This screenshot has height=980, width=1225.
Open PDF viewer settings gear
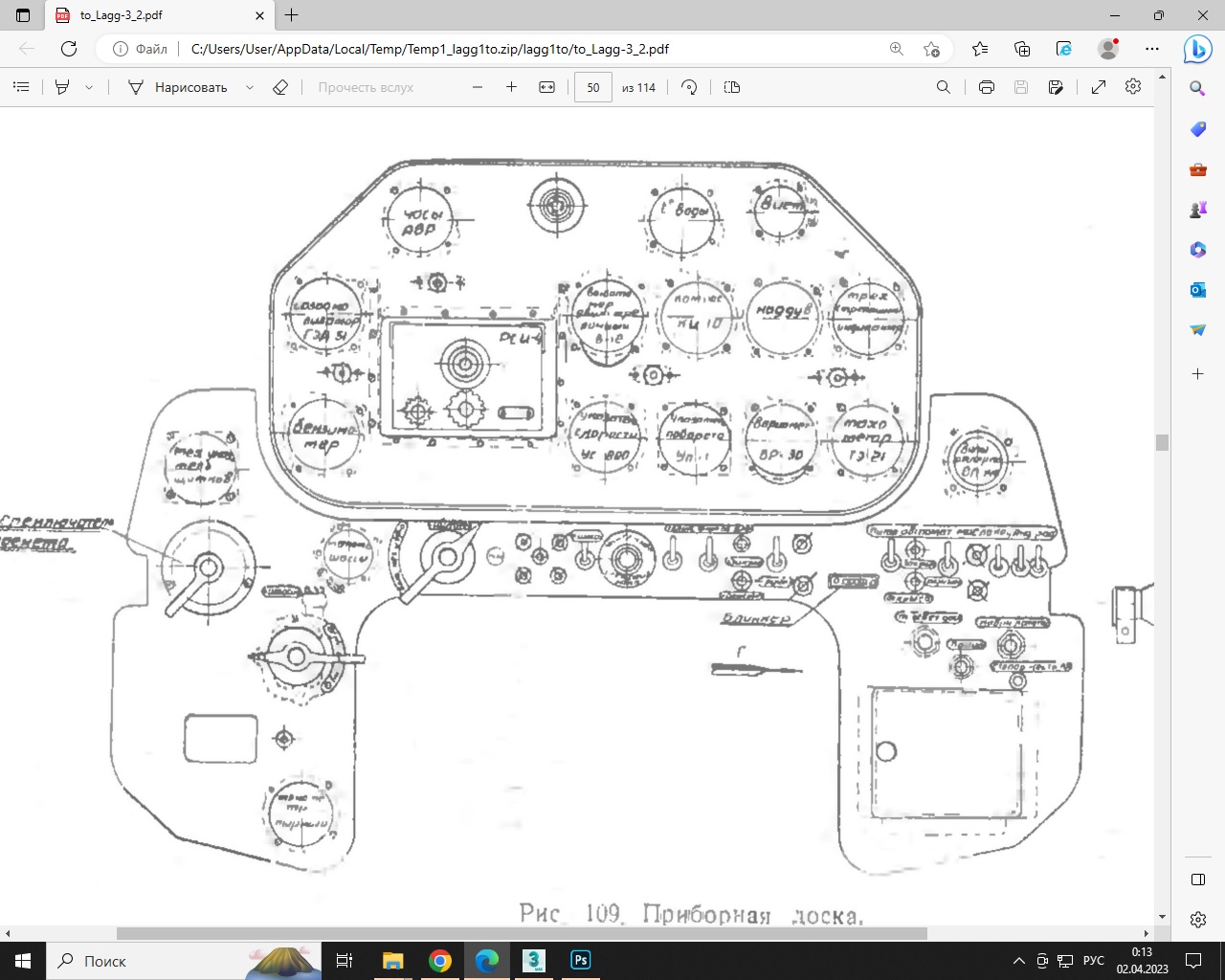[1133, 87]
